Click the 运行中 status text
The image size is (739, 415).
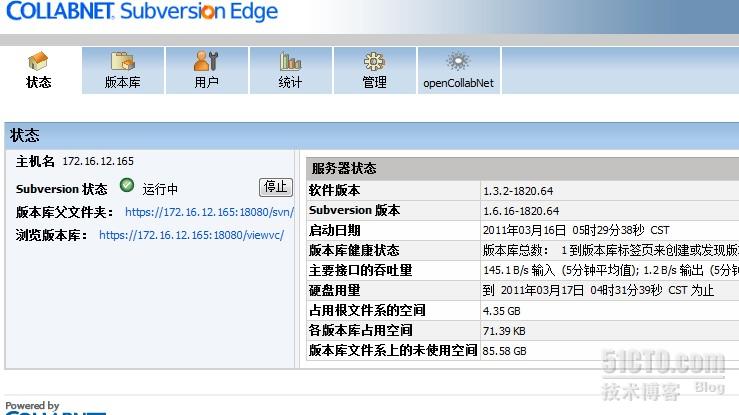(x=160, y=189)
